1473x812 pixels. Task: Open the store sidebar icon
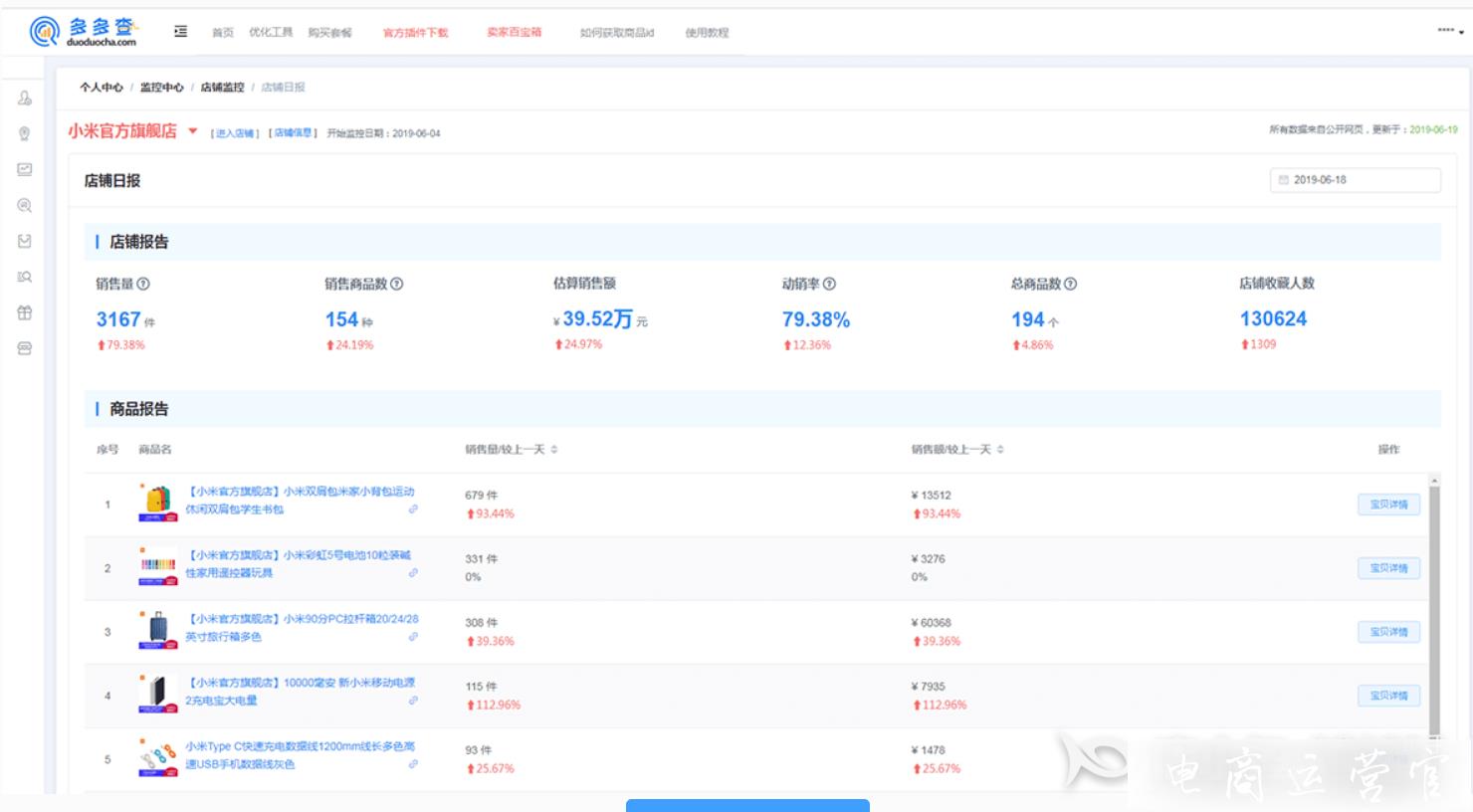tap(25, 348)
